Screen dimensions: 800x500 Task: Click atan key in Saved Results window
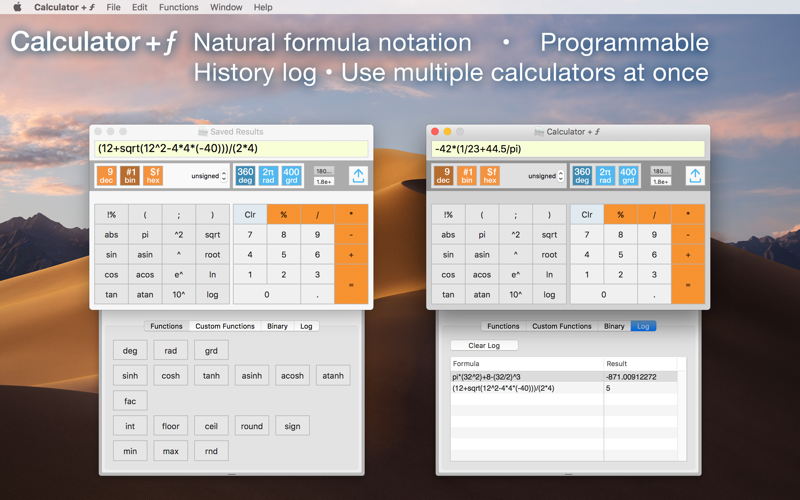(145, 294)
